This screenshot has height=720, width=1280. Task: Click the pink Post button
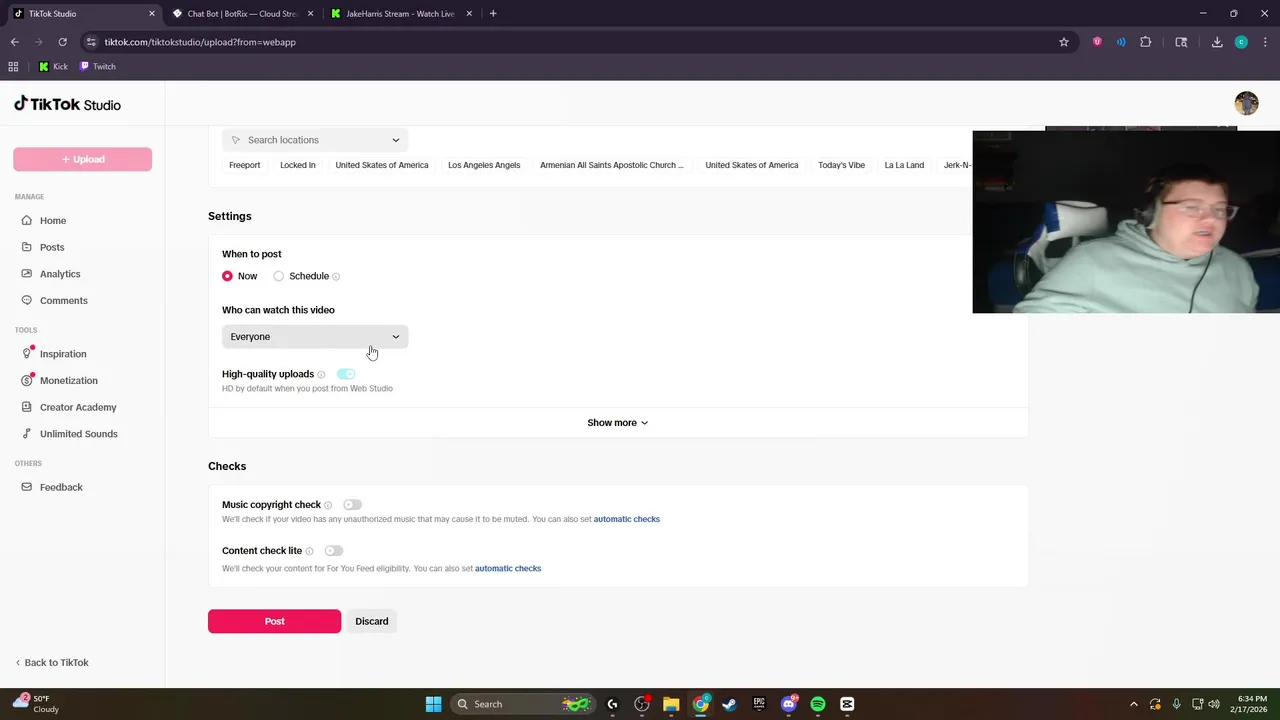coord(274,621)
